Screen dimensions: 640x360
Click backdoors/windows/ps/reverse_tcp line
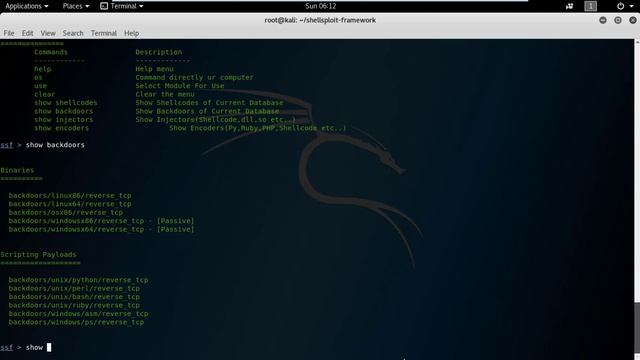coord(76,322)
